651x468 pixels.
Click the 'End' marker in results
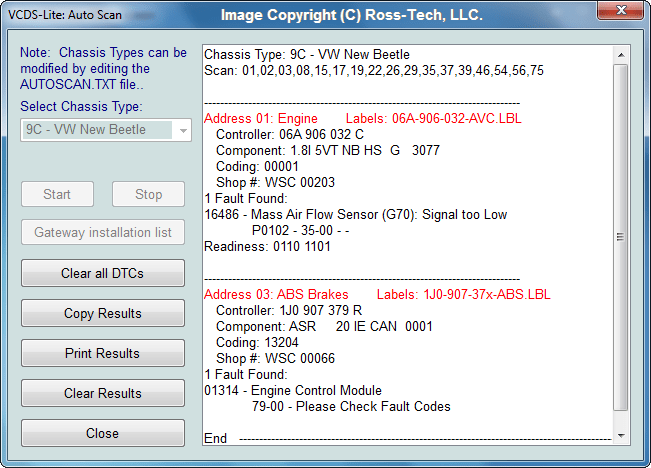pos(215,439)
